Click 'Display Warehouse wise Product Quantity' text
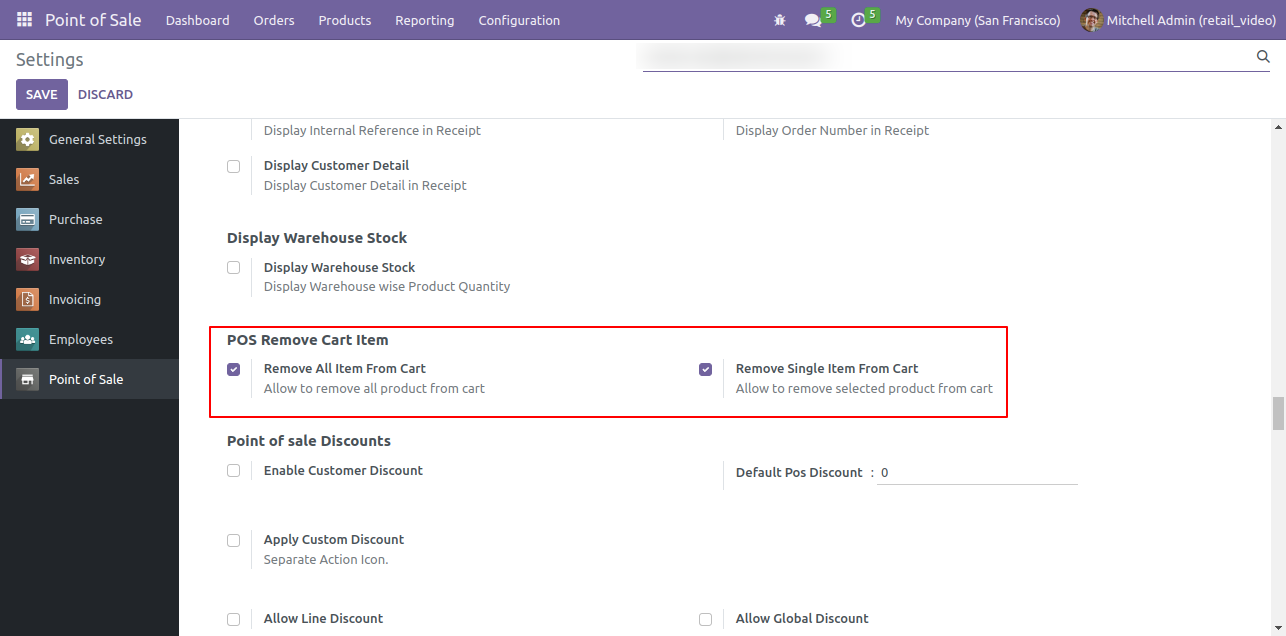This screenshot has height=636, width=1286. click(387, 287)
